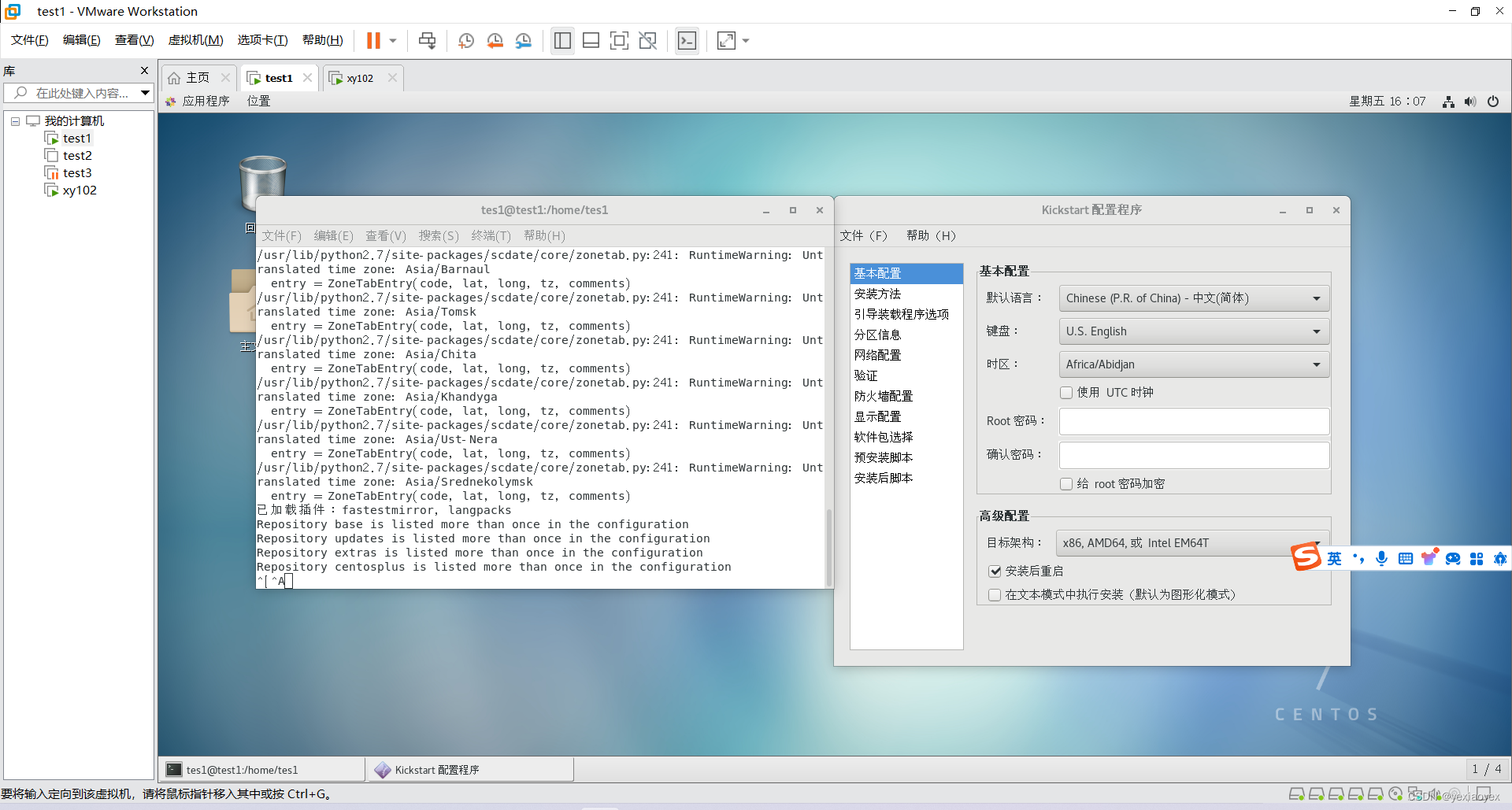The height and width of the screenshot is (810, 1512).
Task: Switch to Unity mode
Action: click(647, 40)
